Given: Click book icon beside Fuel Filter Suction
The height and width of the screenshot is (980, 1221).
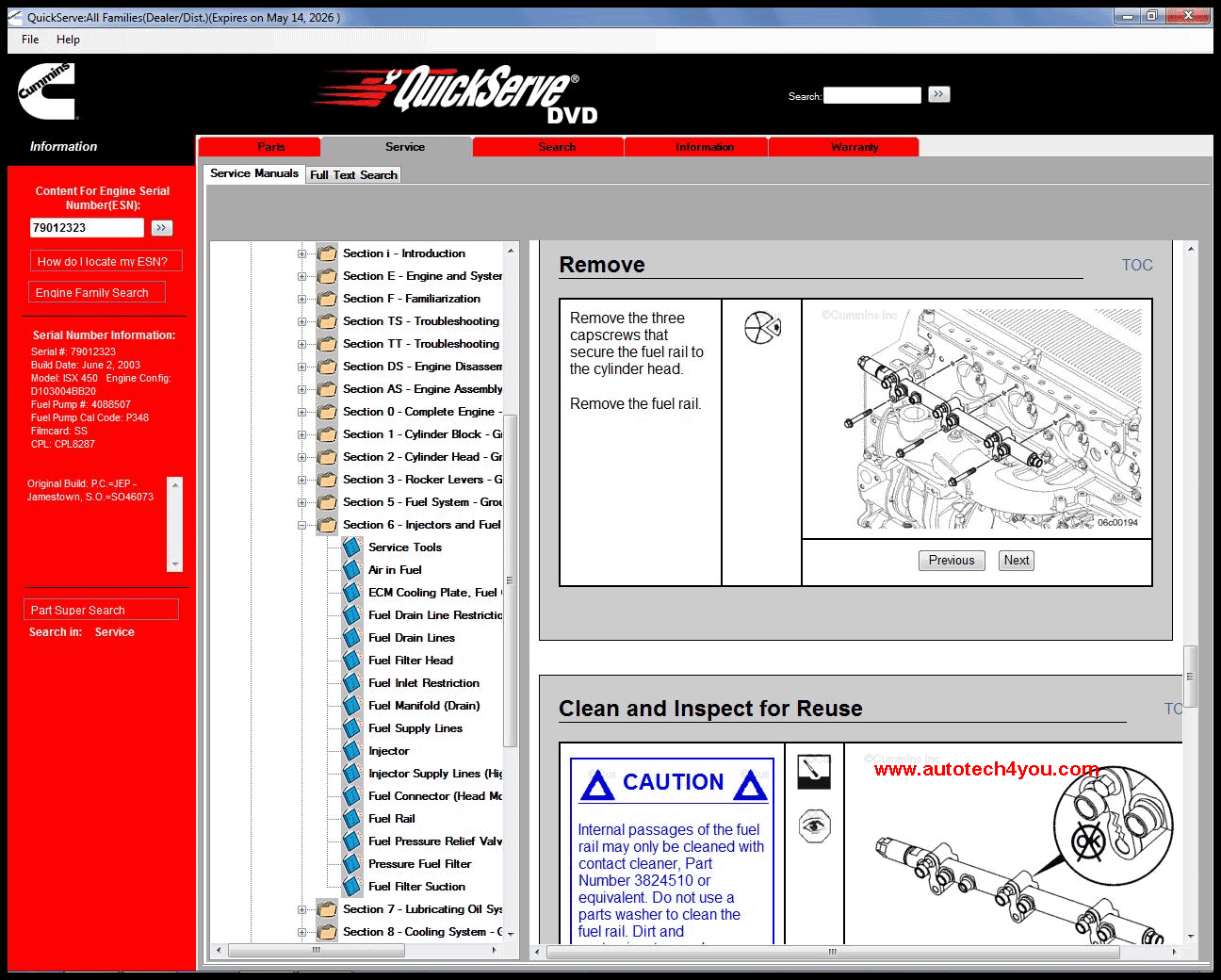Looking at the screenshot, I should tap(352, 887).
